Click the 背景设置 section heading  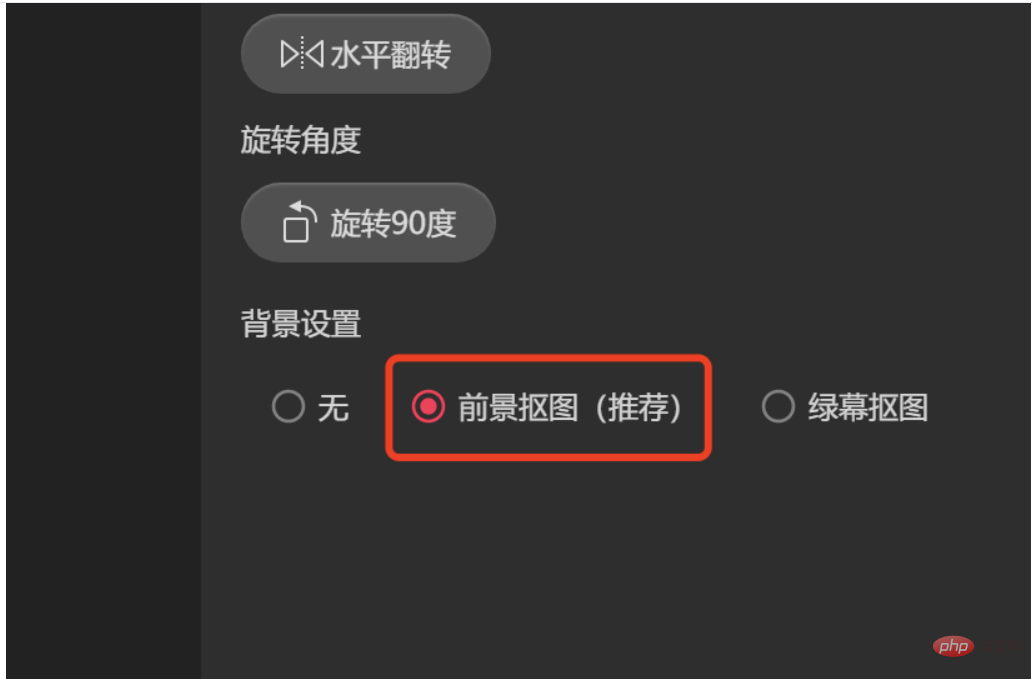(x=301, y=324)
